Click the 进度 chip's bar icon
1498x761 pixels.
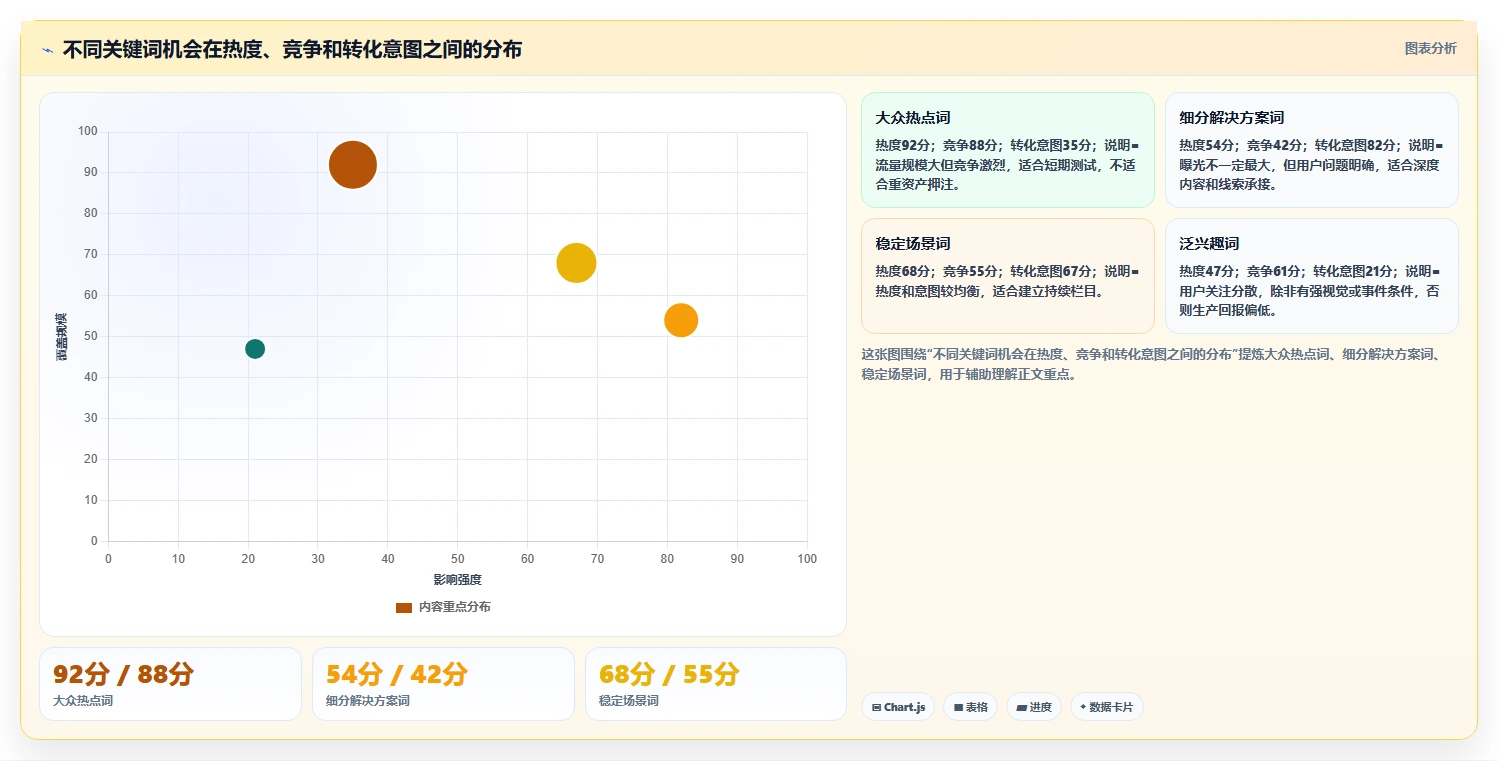(x=1021, y=707)
